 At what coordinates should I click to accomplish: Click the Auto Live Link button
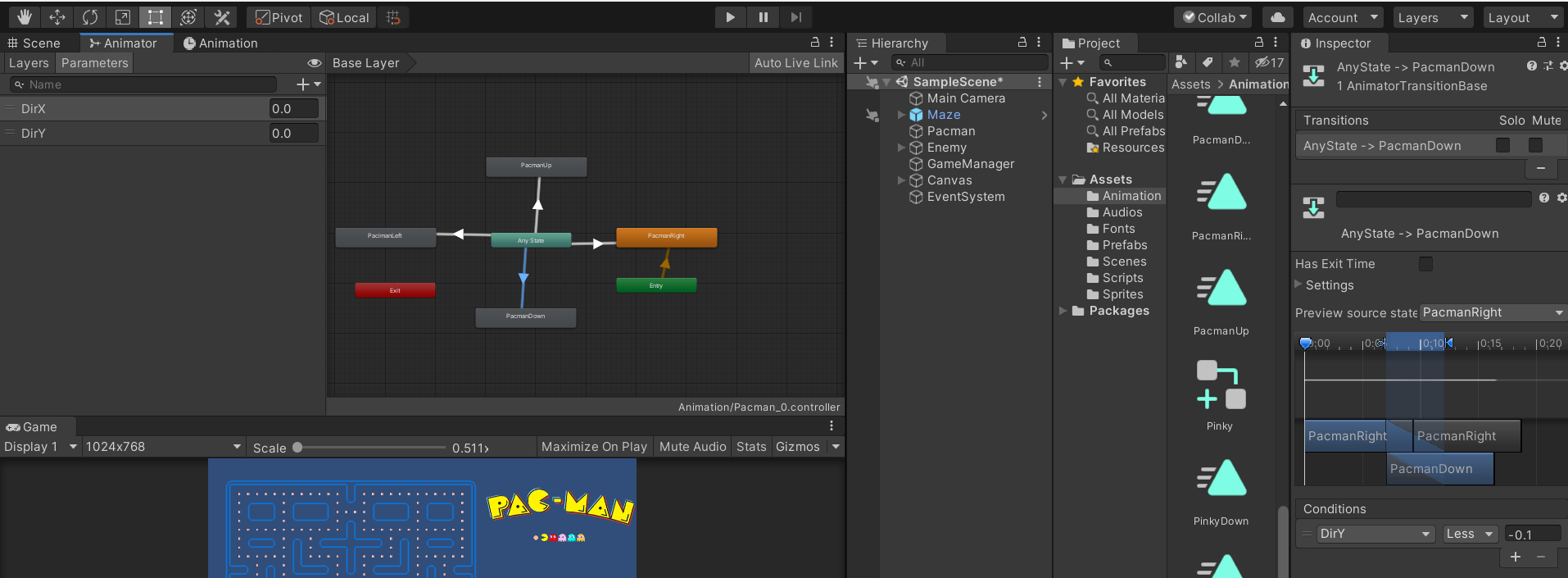click(795, 63)
